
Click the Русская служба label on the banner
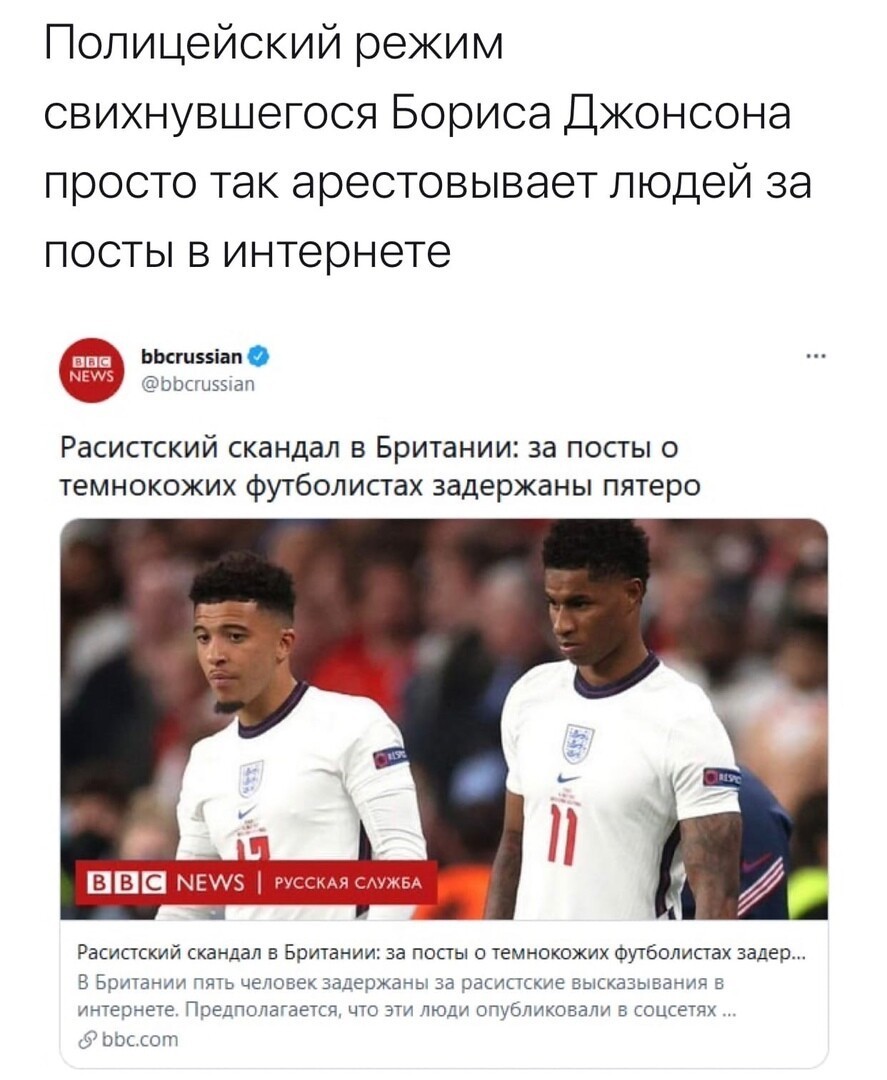click(348, 884)
